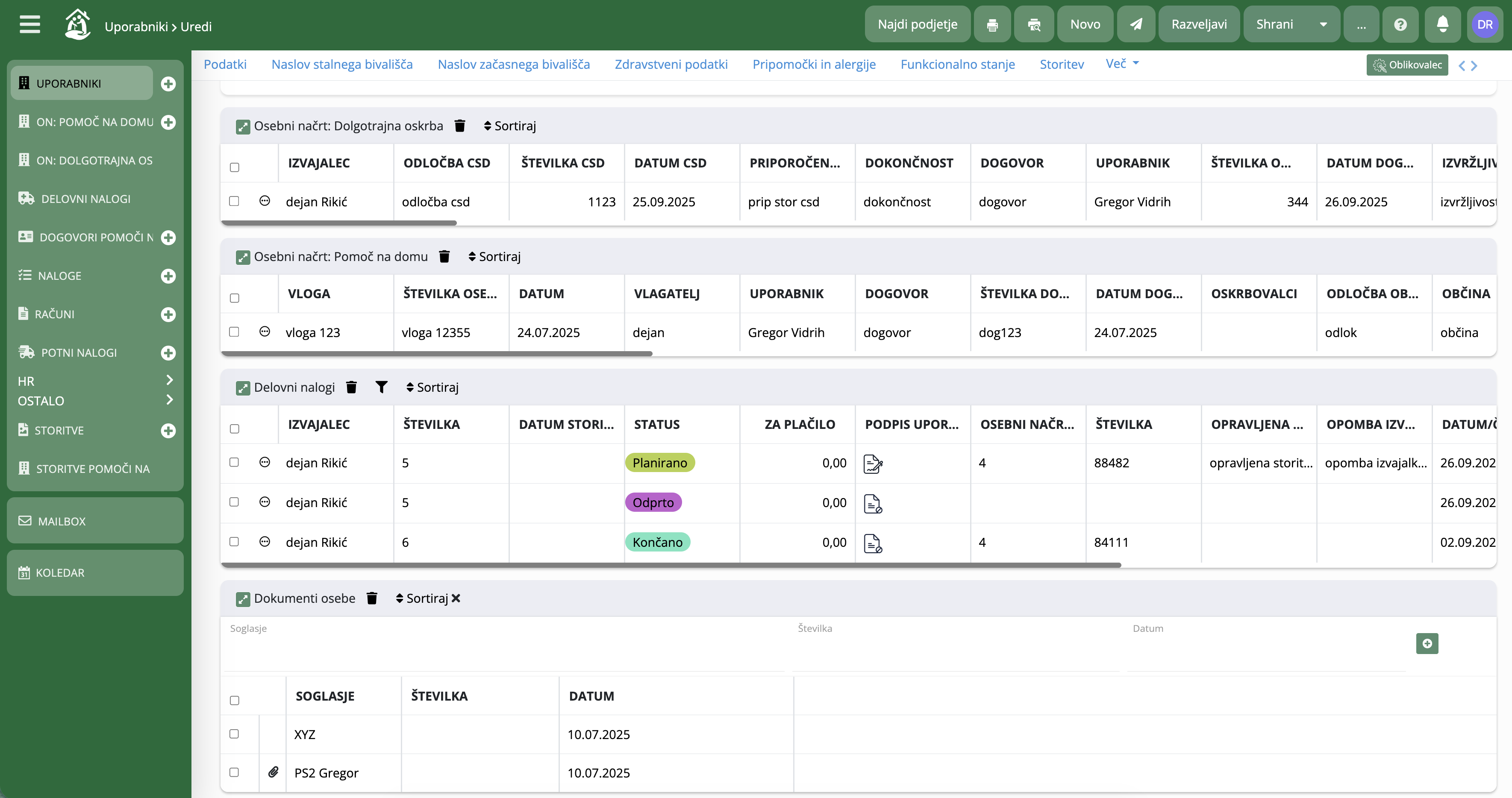Switch to Zdravstveni podatki tab
This screenshot has width=1512, height=798.
click(671, 65)
